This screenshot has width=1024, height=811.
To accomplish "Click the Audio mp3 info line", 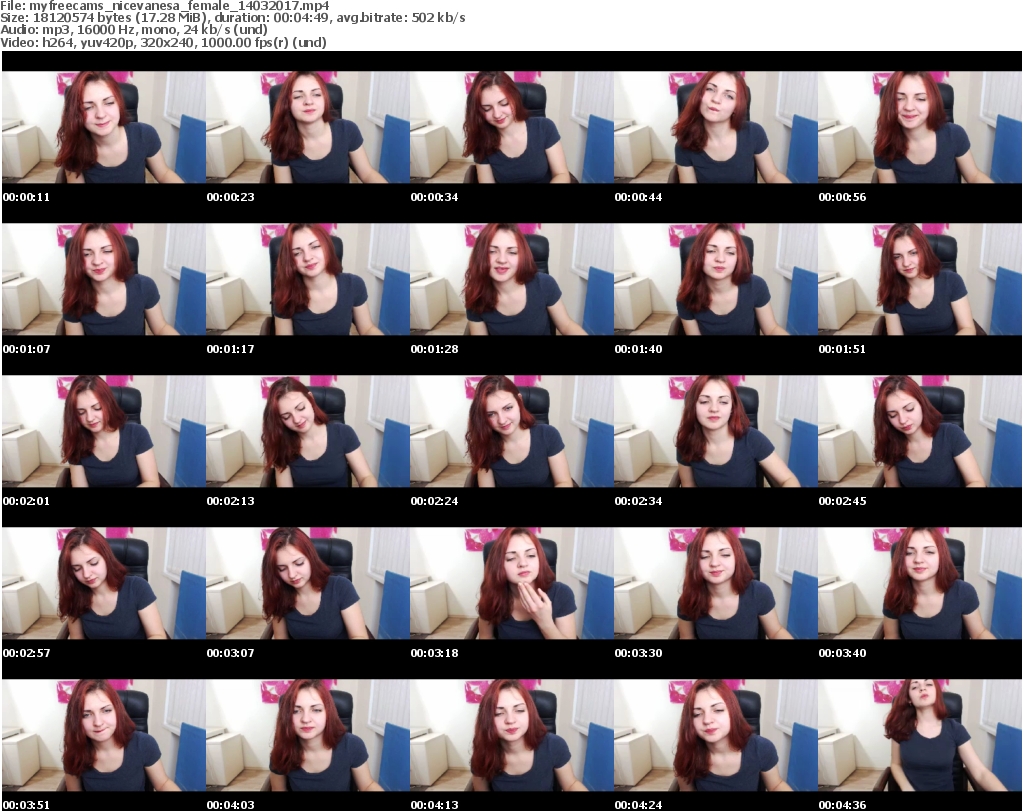I will click(x=134, y=30).
